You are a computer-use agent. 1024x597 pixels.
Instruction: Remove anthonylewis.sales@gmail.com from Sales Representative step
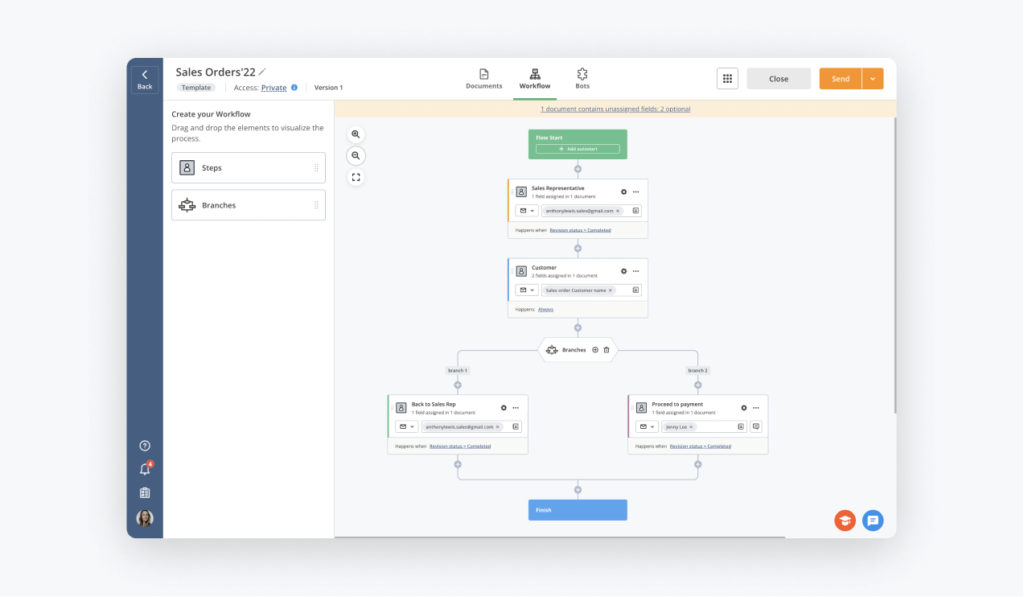coord(618,211)
